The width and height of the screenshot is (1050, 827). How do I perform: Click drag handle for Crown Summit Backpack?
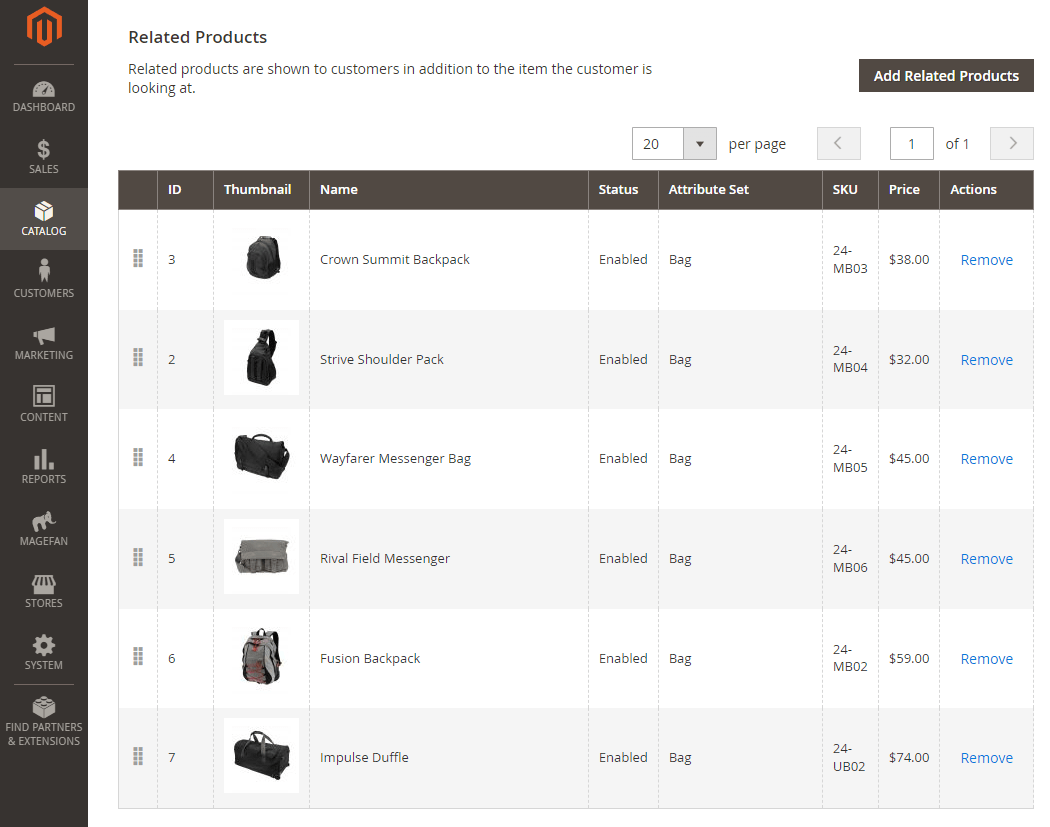138,259
